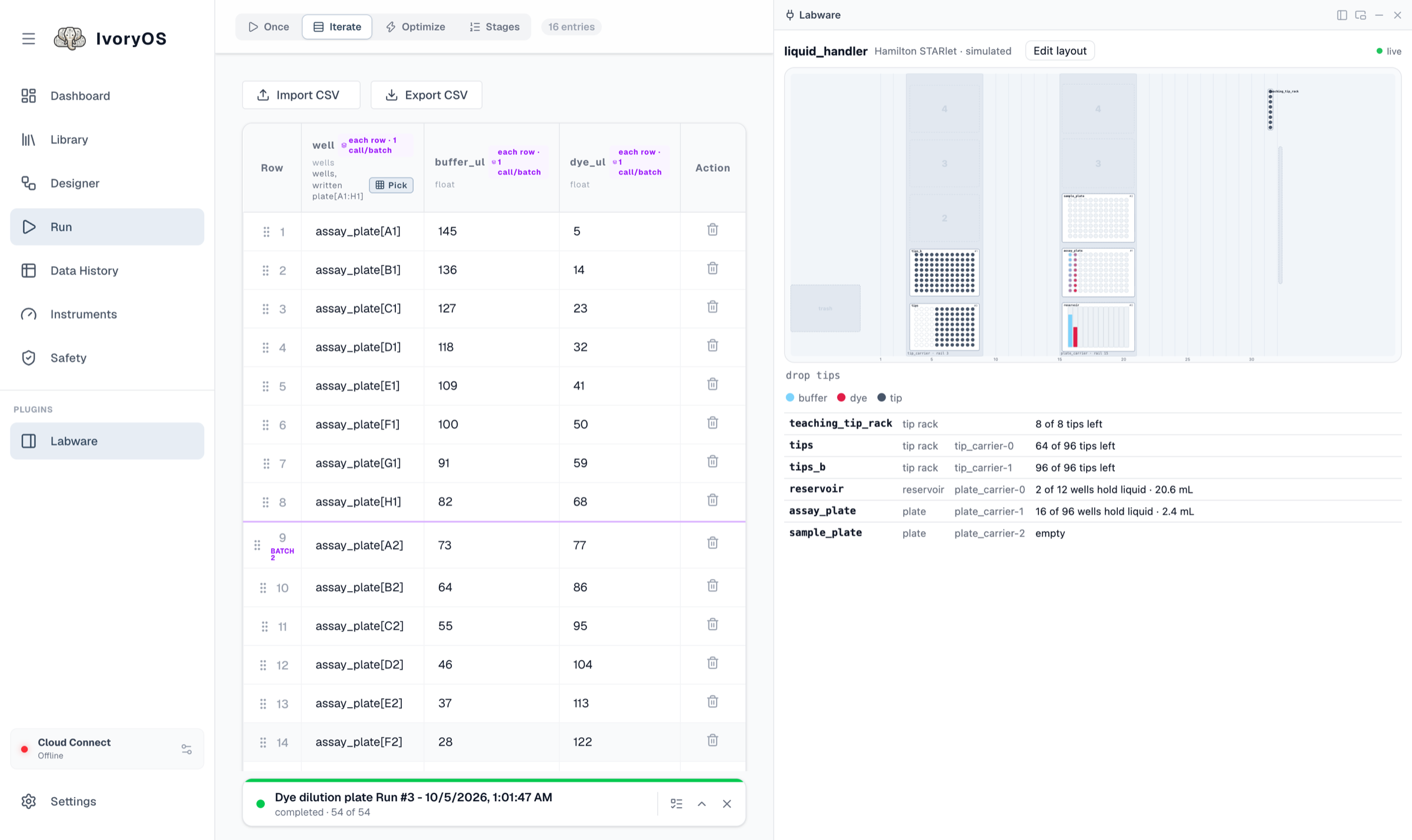Open the Library page
The width and height of the screenshot is (1412, 840).
[107, 139]
